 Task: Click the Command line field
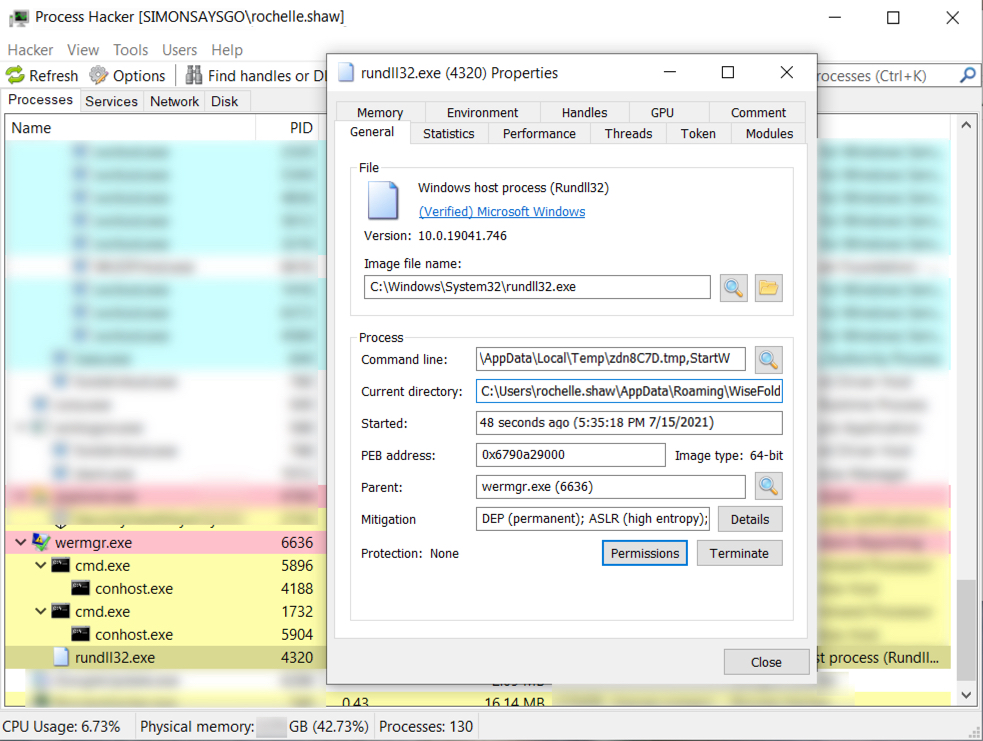click(x=611, y=359)
